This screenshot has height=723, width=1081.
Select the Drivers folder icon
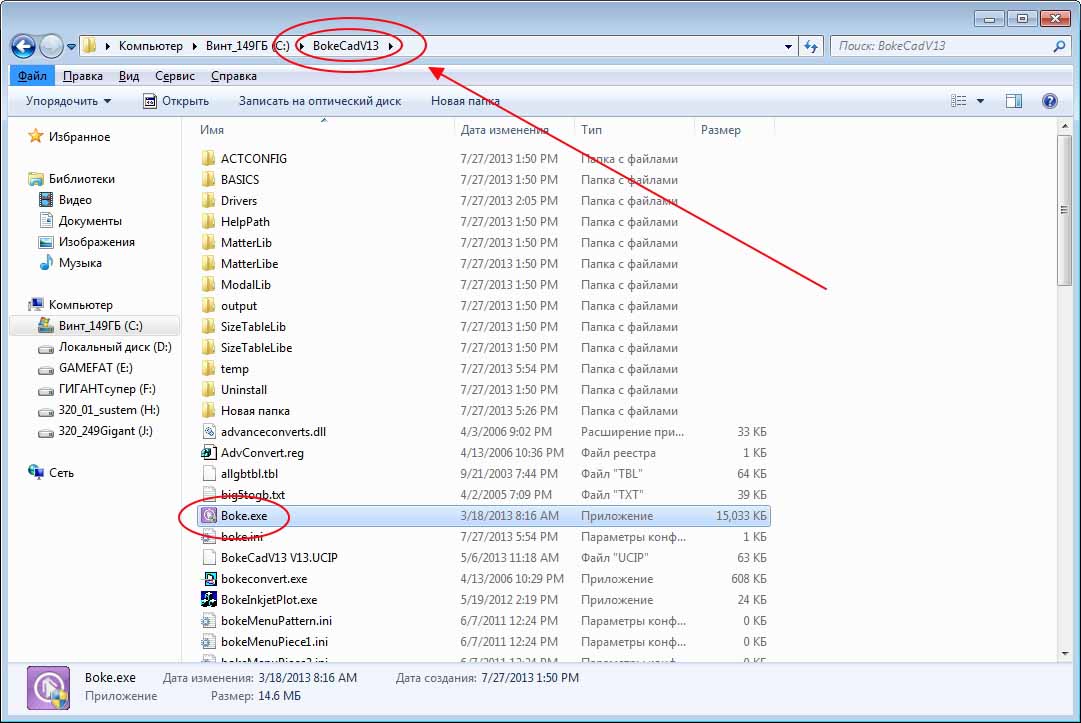[209, 201]
